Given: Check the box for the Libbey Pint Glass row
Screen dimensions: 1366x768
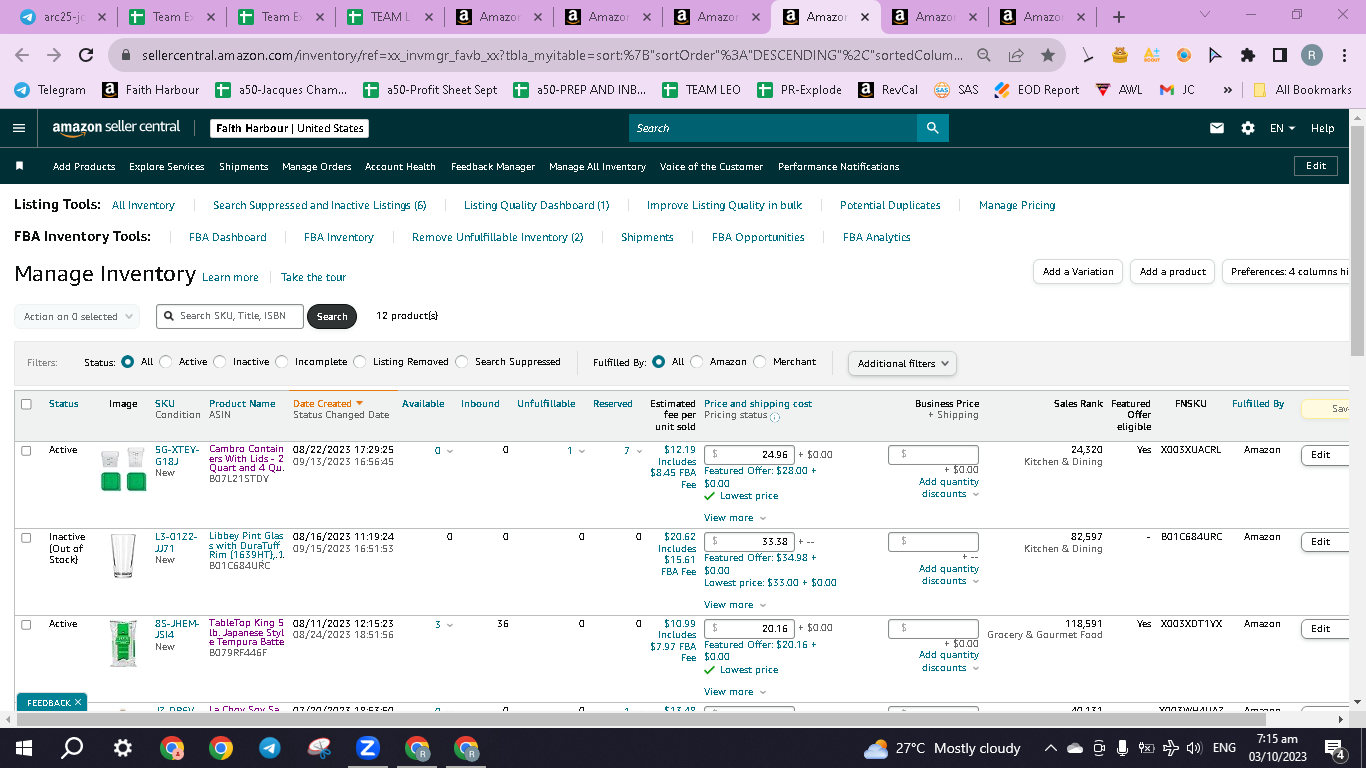Looking at the screenshot, I should [26, 537].
